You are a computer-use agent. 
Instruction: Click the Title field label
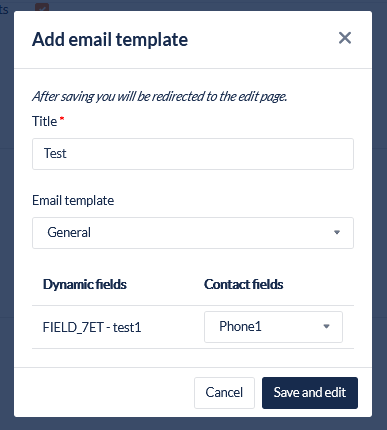(x=44, y=121)
